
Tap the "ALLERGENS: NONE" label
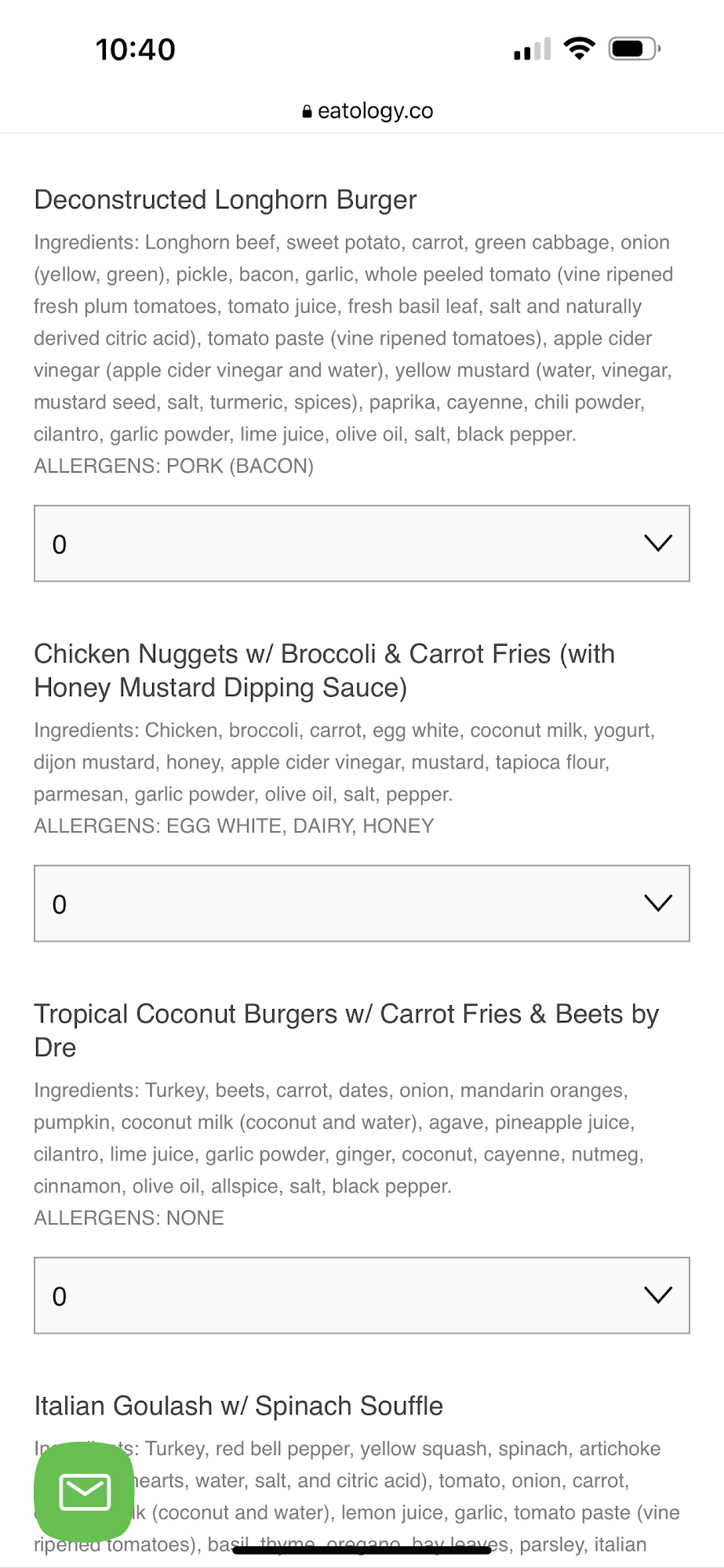(x=129, y=1218)
